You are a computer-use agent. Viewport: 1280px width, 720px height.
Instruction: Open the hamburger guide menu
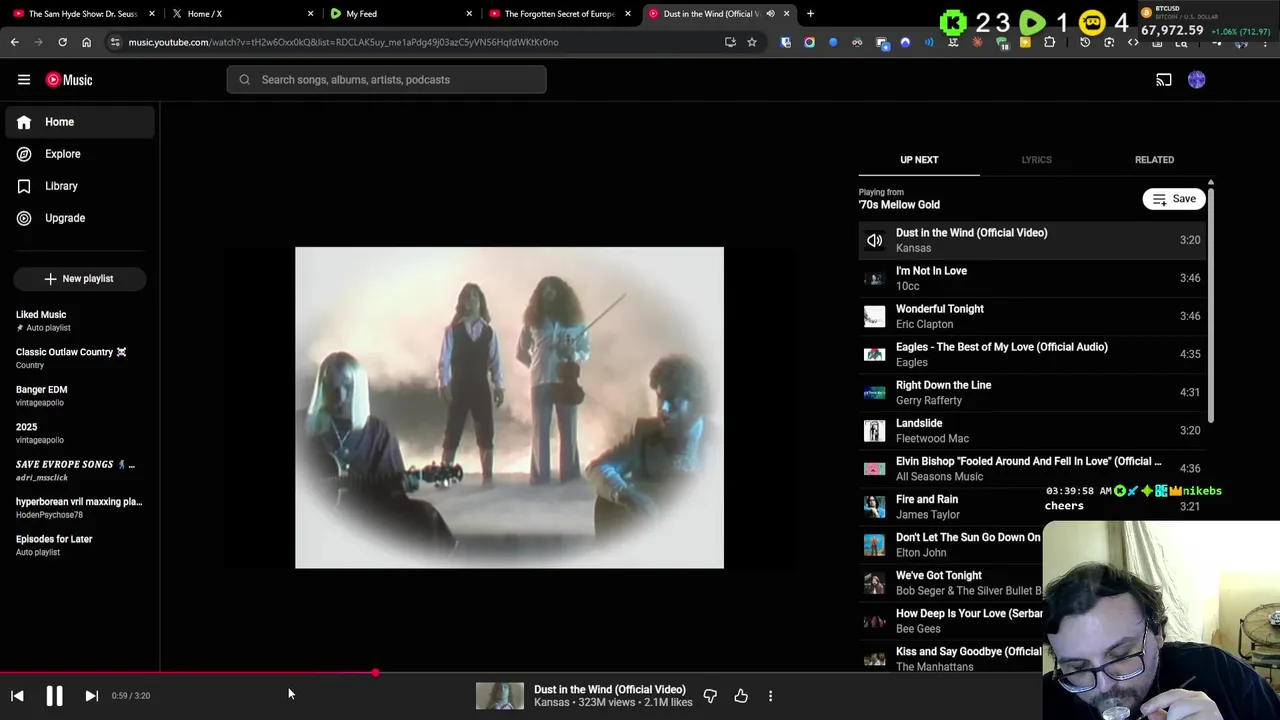(24, 80)
